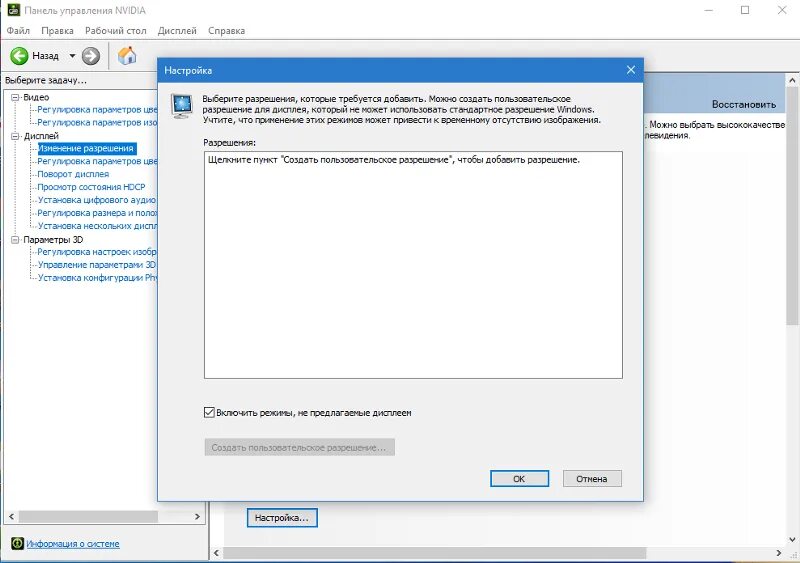The height and width of the screenshot is (563, 800).
Task: Select 'Поворот дисплея' tree item
Action: (73, 174)
